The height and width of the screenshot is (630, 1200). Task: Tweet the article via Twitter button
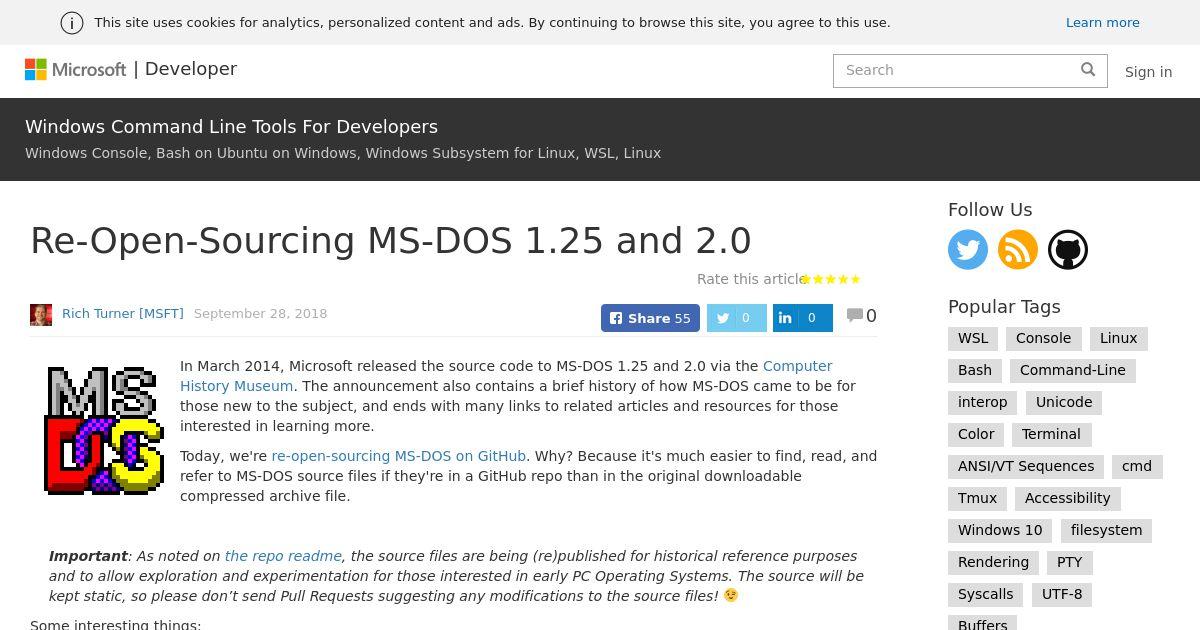[x=737, y=318]
